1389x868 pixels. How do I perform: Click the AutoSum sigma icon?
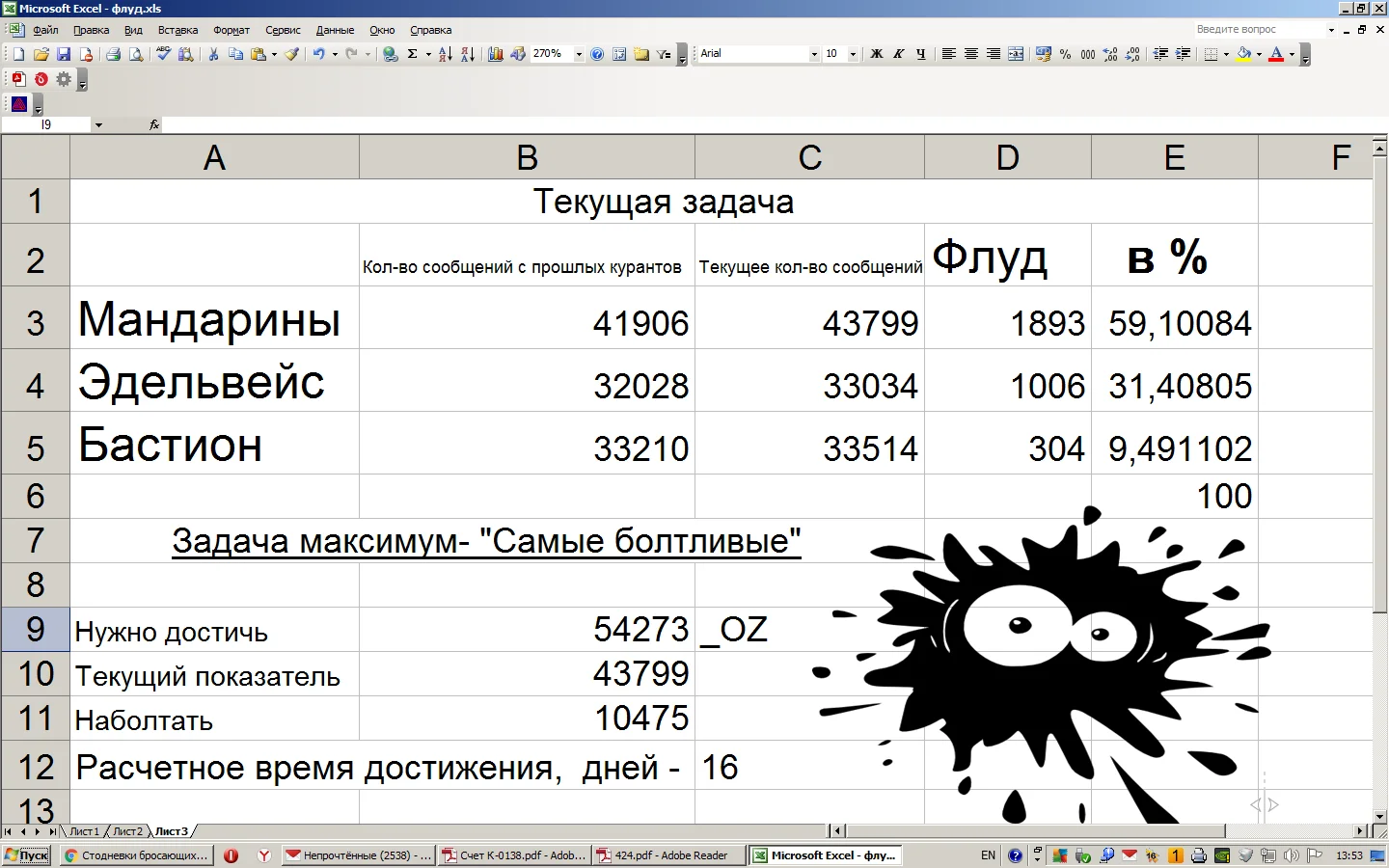412,54
